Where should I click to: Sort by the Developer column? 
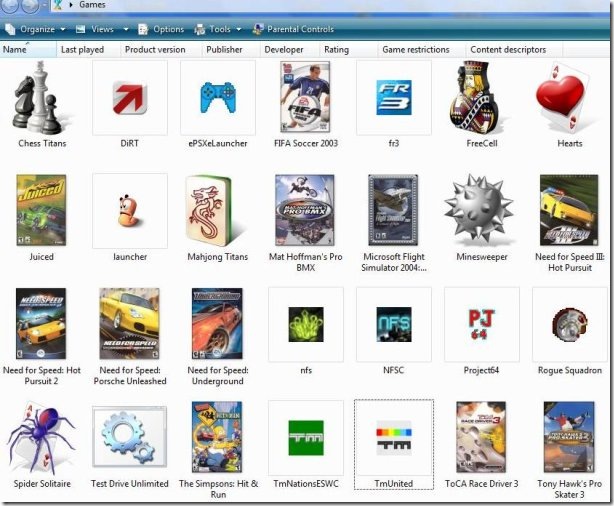tap(290, 50)
